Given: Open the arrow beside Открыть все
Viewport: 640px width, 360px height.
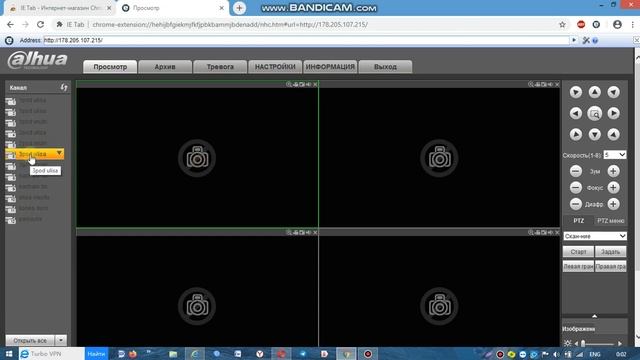Looking at the screenshot, I should tap(61, 340).
